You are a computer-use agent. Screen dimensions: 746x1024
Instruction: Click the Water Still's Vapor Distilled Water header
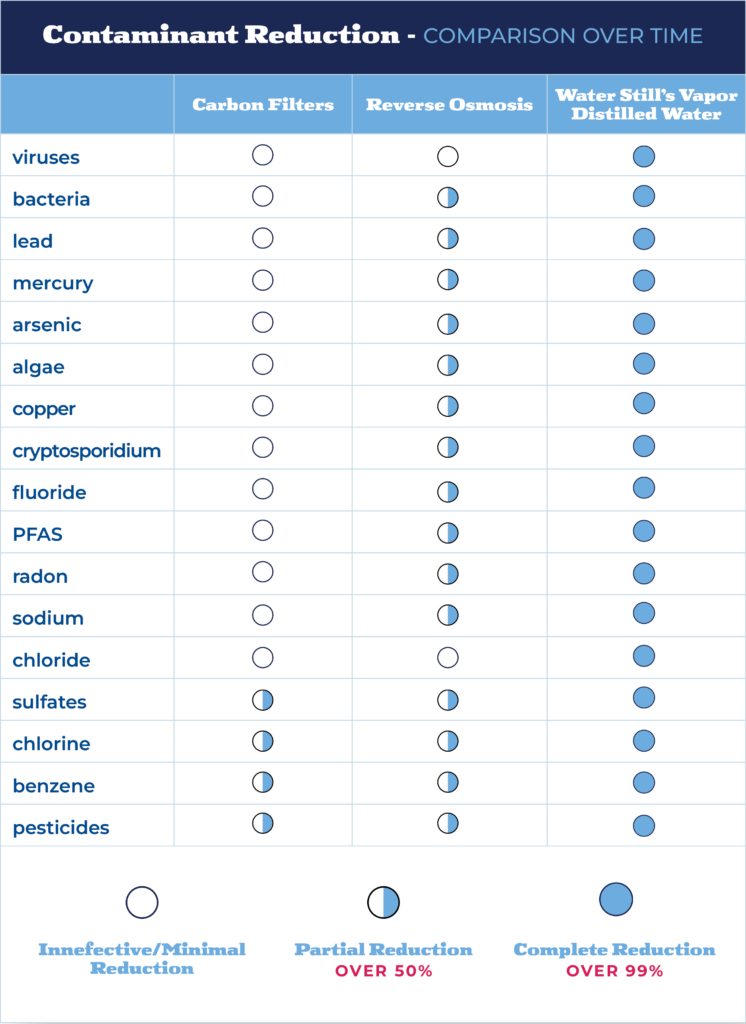point(646,104)
